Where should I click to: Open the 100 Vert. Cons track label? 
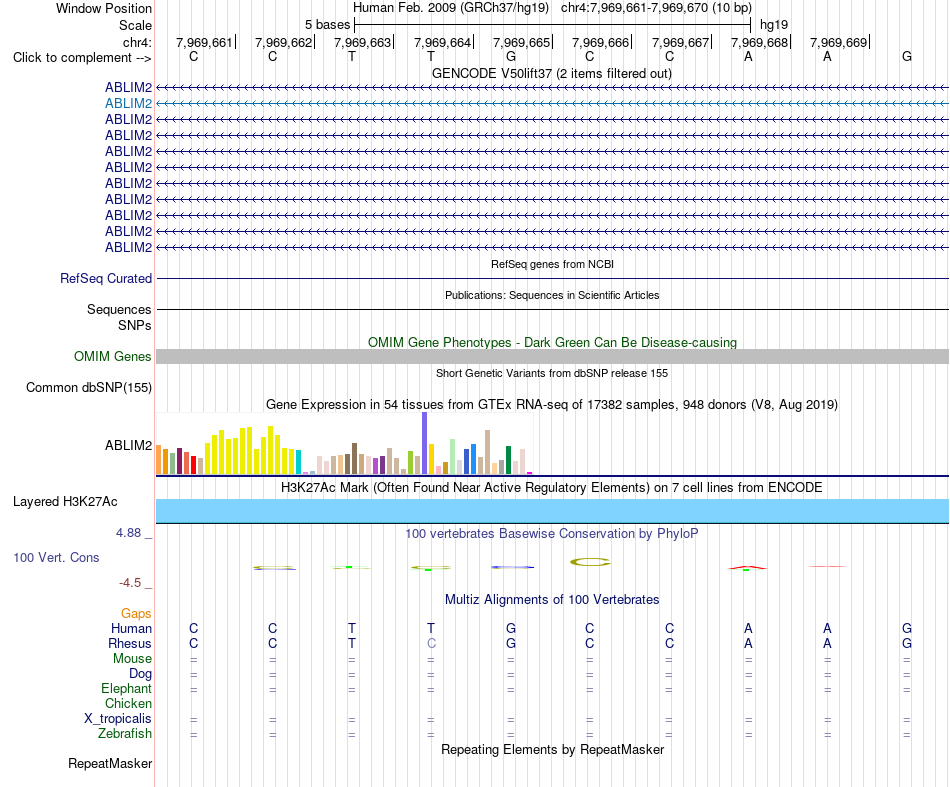(x=56, y=557)
